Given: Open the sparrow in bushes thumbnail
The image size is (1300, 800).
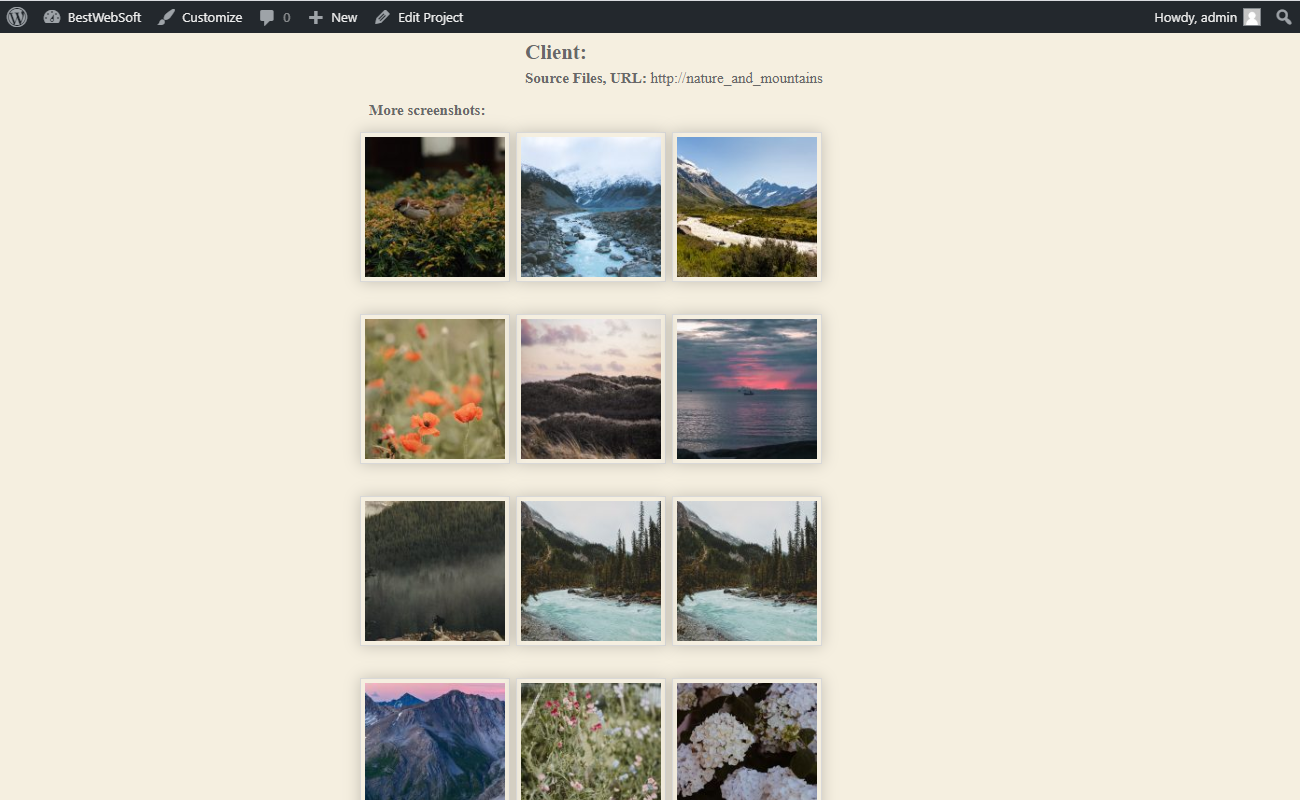Looking at the screenshot, I should point(435,207).
